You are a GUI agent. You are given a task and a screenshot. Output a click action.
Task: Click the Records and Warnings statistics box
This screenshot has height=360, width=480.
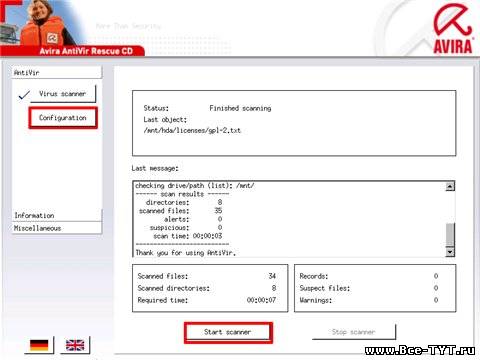[375, 288]
